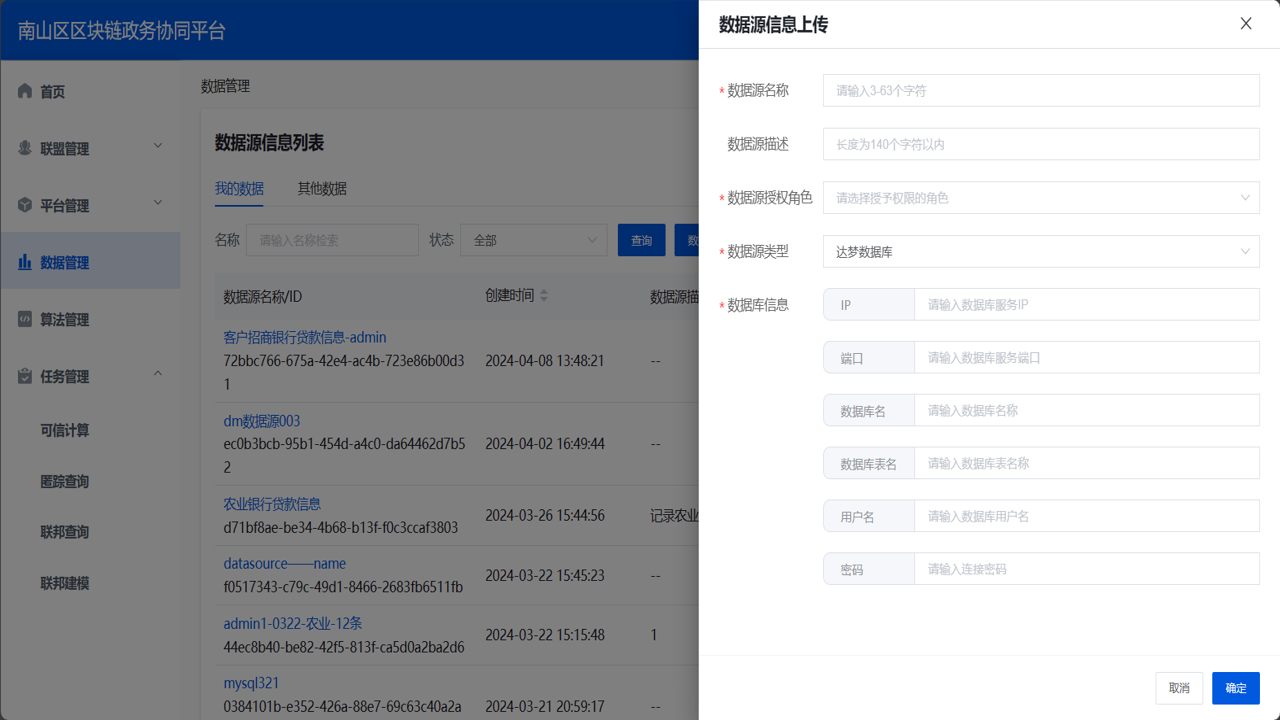Expand the 联盟管理 submenu
Viewport: 1280px width, 720px height.
point(158,147)
